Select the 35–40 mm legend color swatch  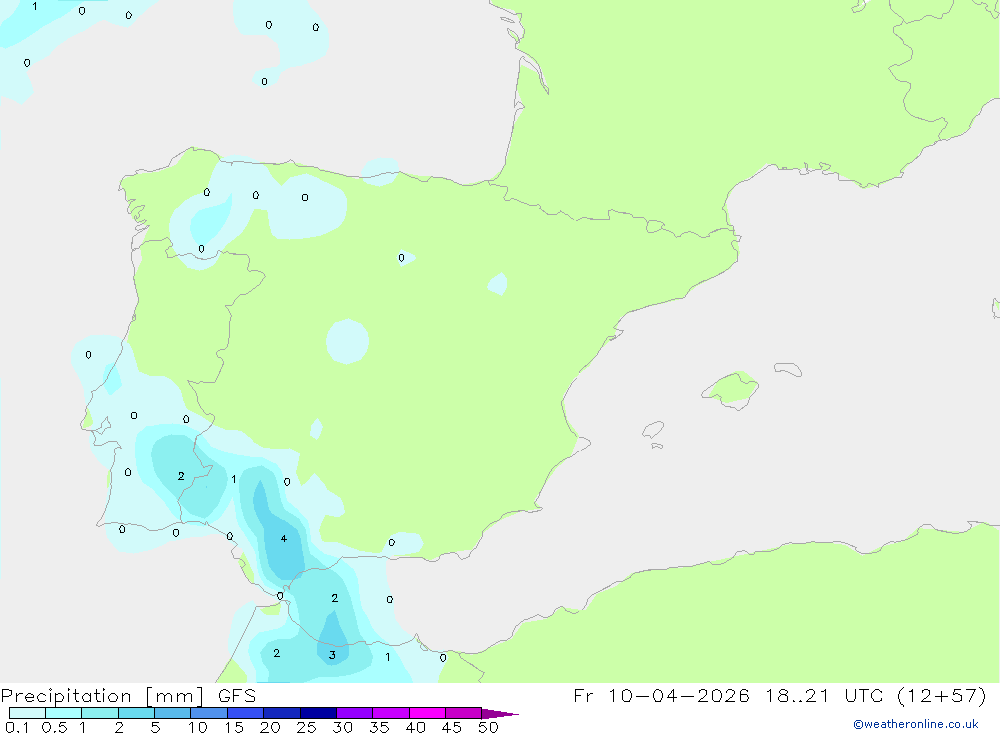tap(391, 713)
